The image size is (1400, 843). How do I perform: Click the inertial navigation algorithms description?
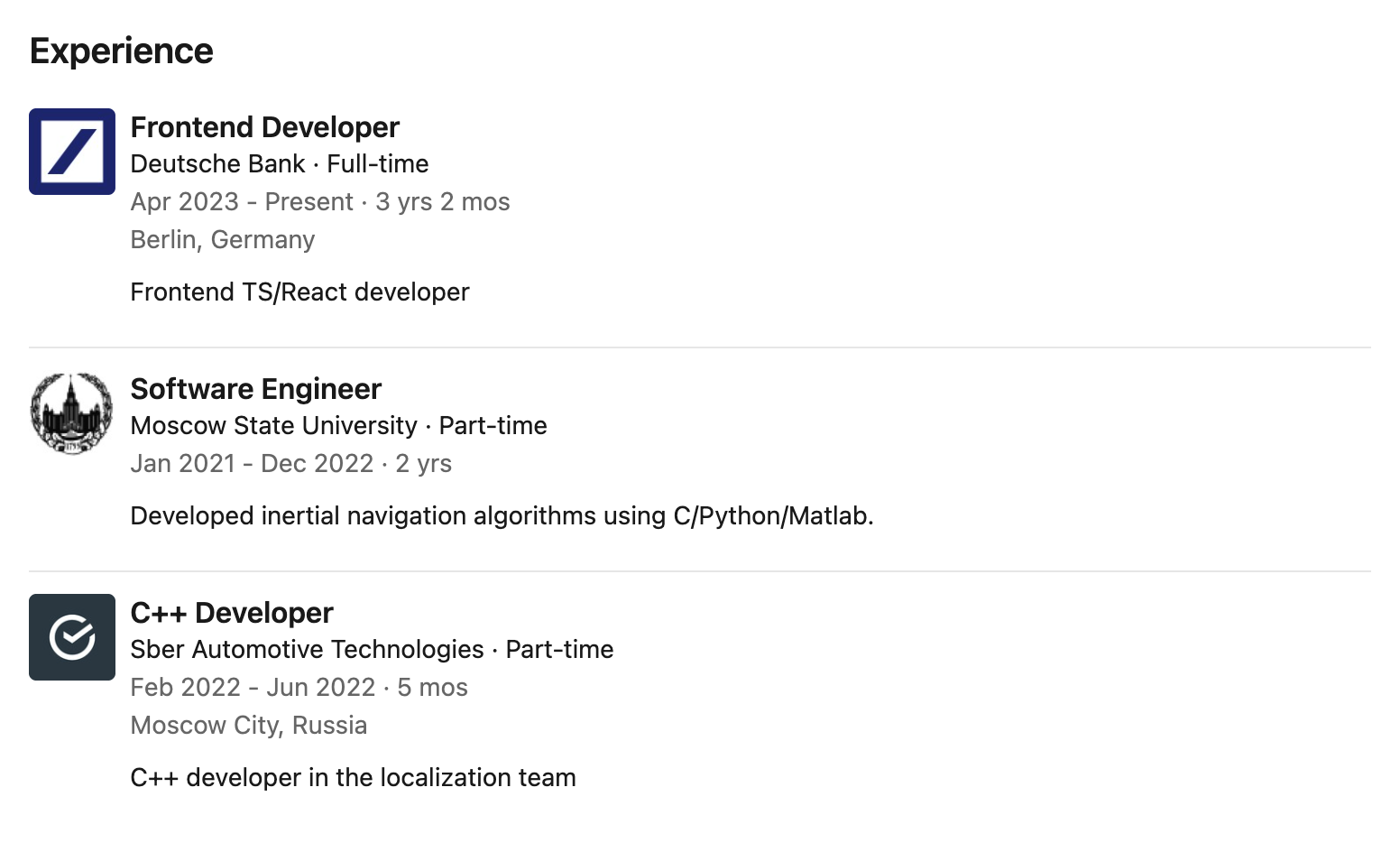point(502,516)
